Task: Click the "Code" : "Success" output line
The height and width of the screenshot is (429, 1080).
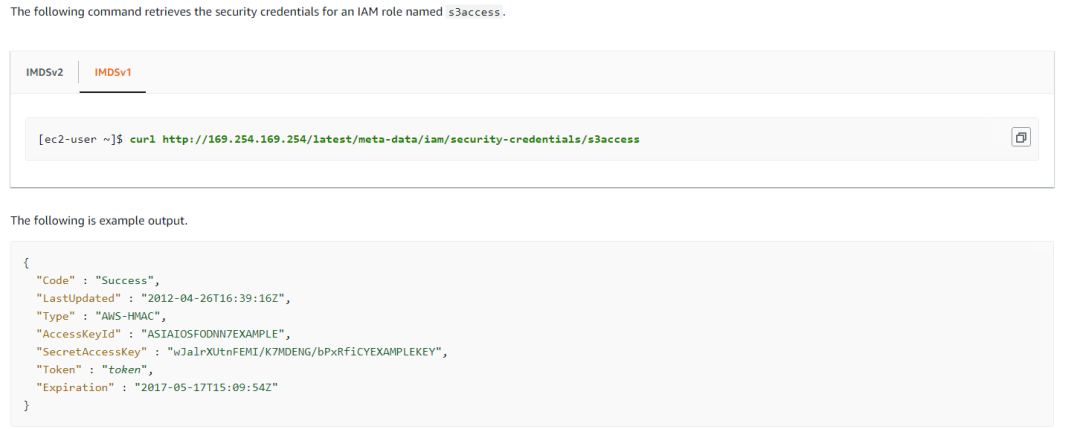Action: 98,280
